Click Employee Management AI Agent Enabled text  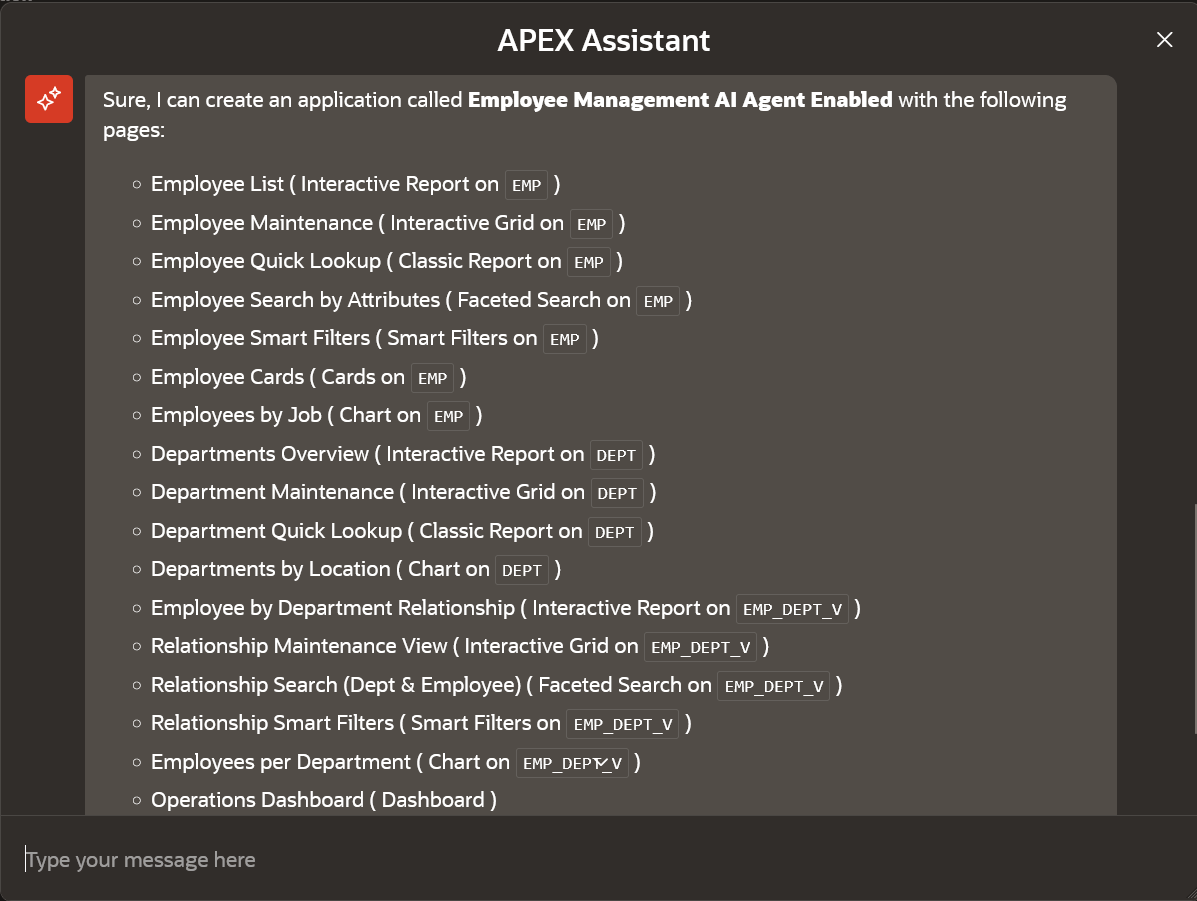tap(680, 100)
